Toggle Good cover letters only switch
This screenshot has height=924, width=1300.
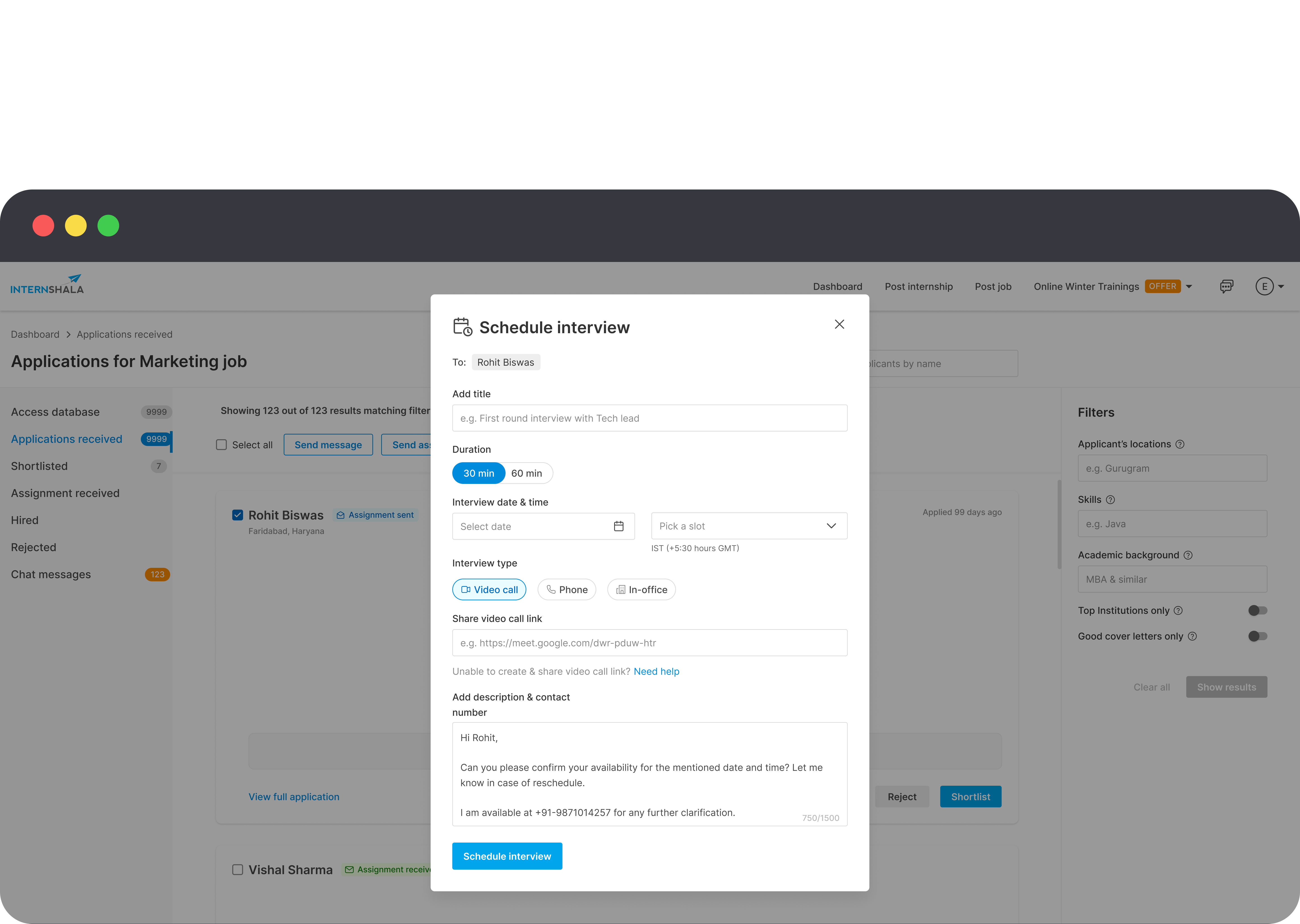1257,636
